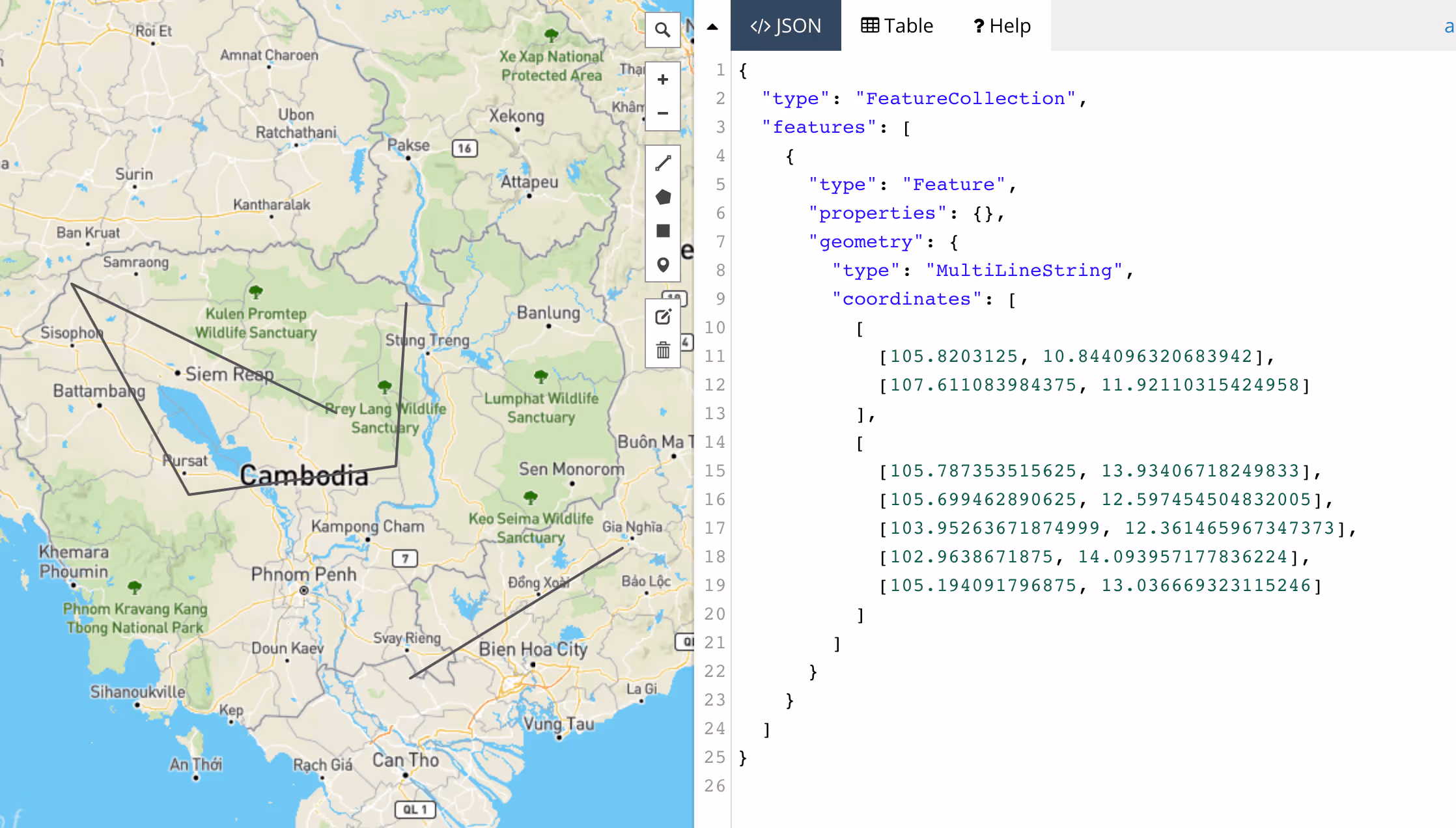
Task: Click the "geometry" key on line 7
Action: (x=865, y=241)
